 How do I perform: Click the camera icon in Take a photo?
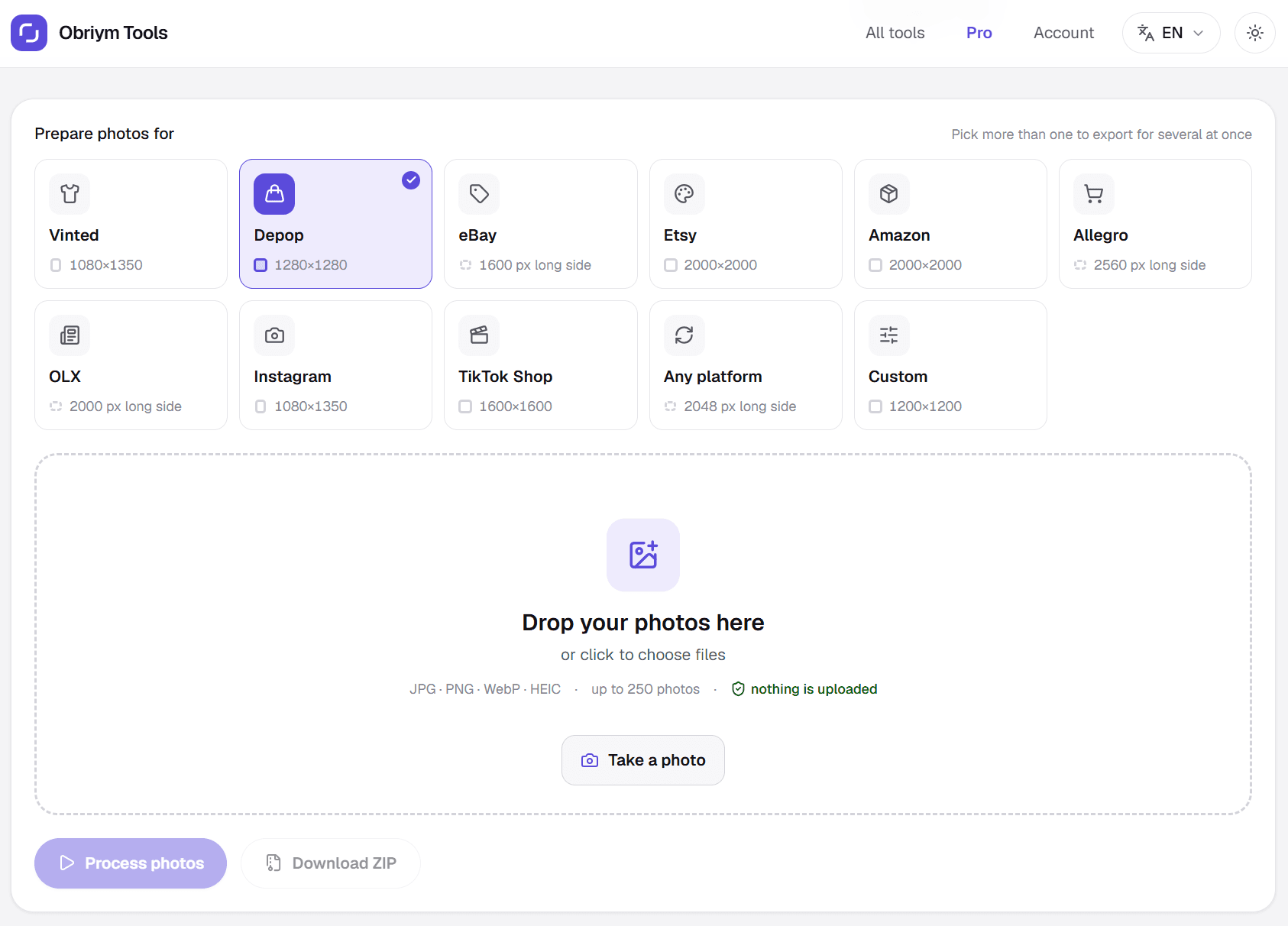click(x=590, y=760)
